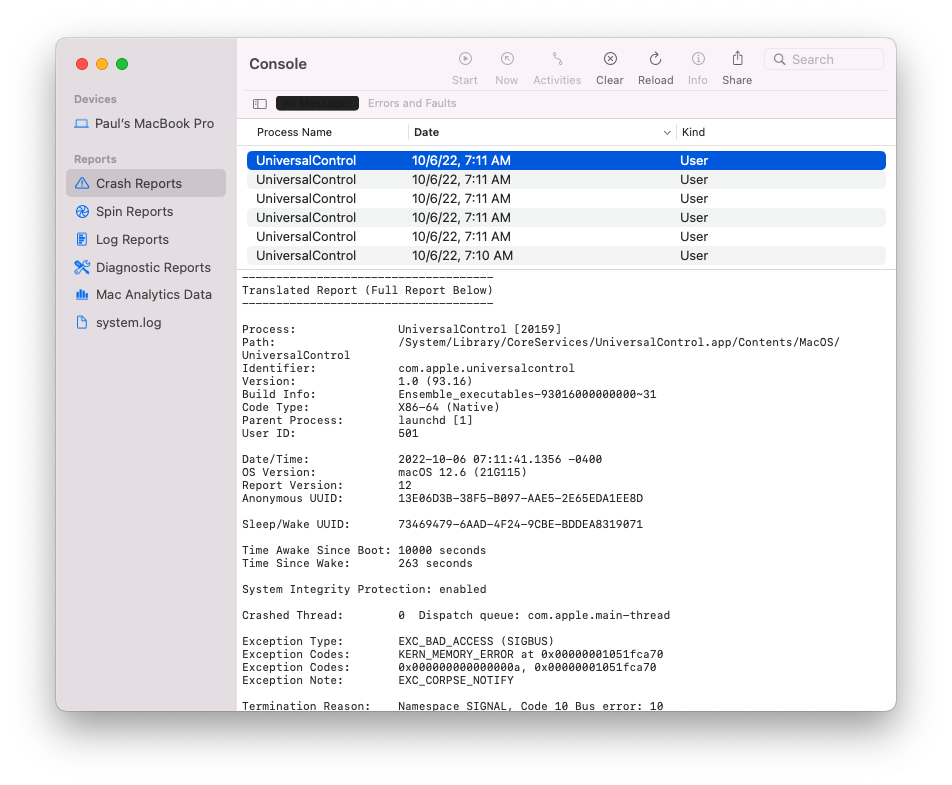Click the Version 1.0 (93.16) value
The height and width of the screenshot is (785, 952).
(435, 381)
